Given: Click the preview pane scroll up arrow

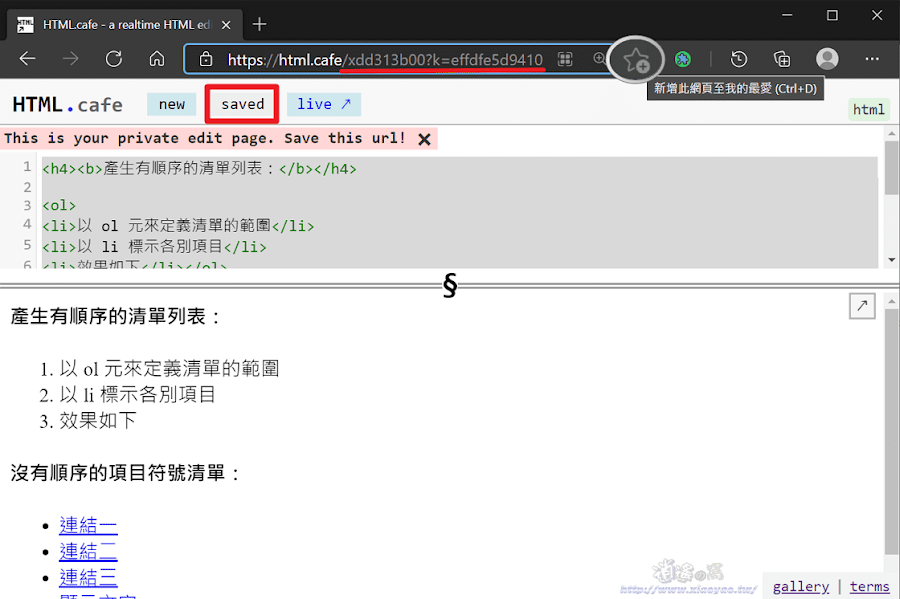Looking at the screenshot, I should (891, 301).
